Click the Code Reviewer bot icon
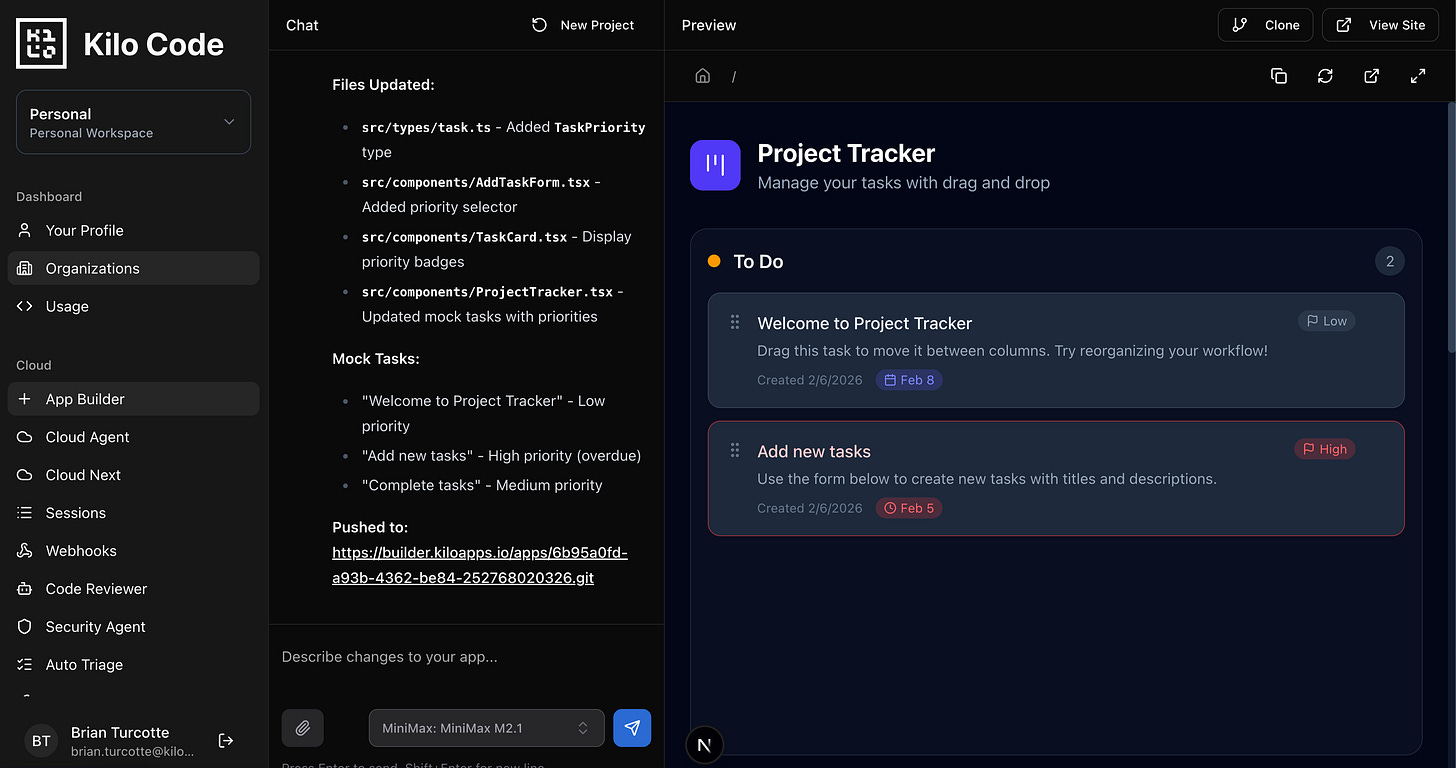 point(25,589)
